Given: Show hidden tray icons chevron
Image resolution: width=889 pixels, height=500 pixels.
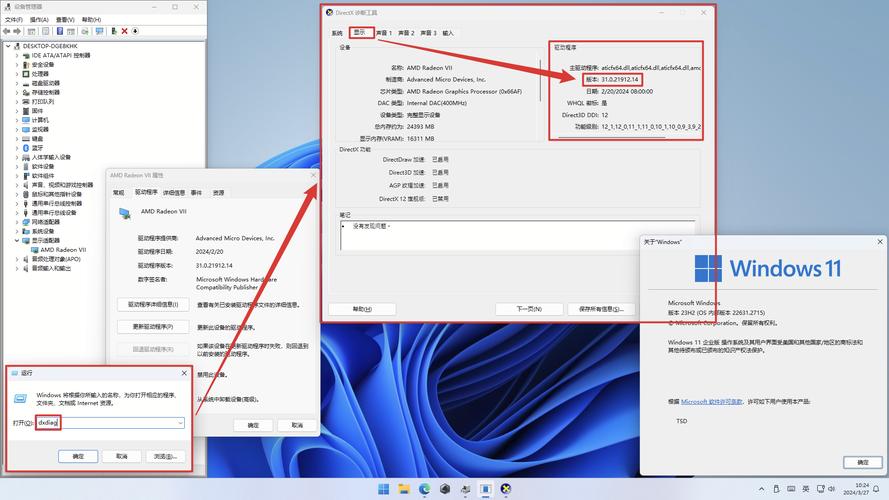Looking at the screenshot, I should coord(761,489).
